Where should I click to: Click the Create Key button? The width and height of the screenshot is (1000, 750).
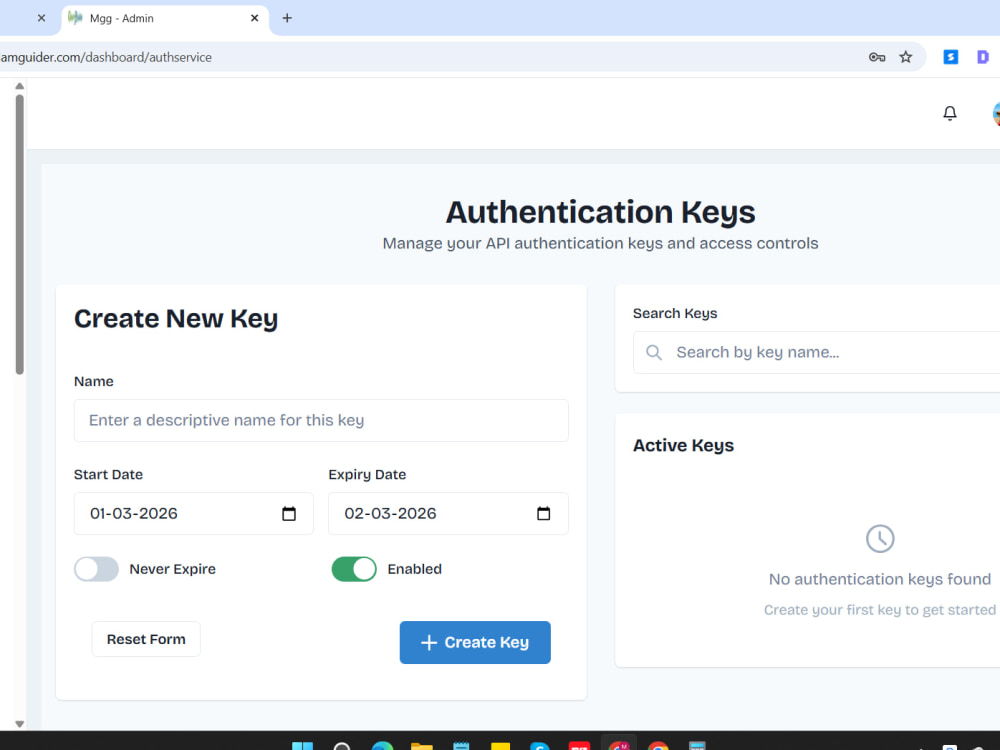[475, 642]
